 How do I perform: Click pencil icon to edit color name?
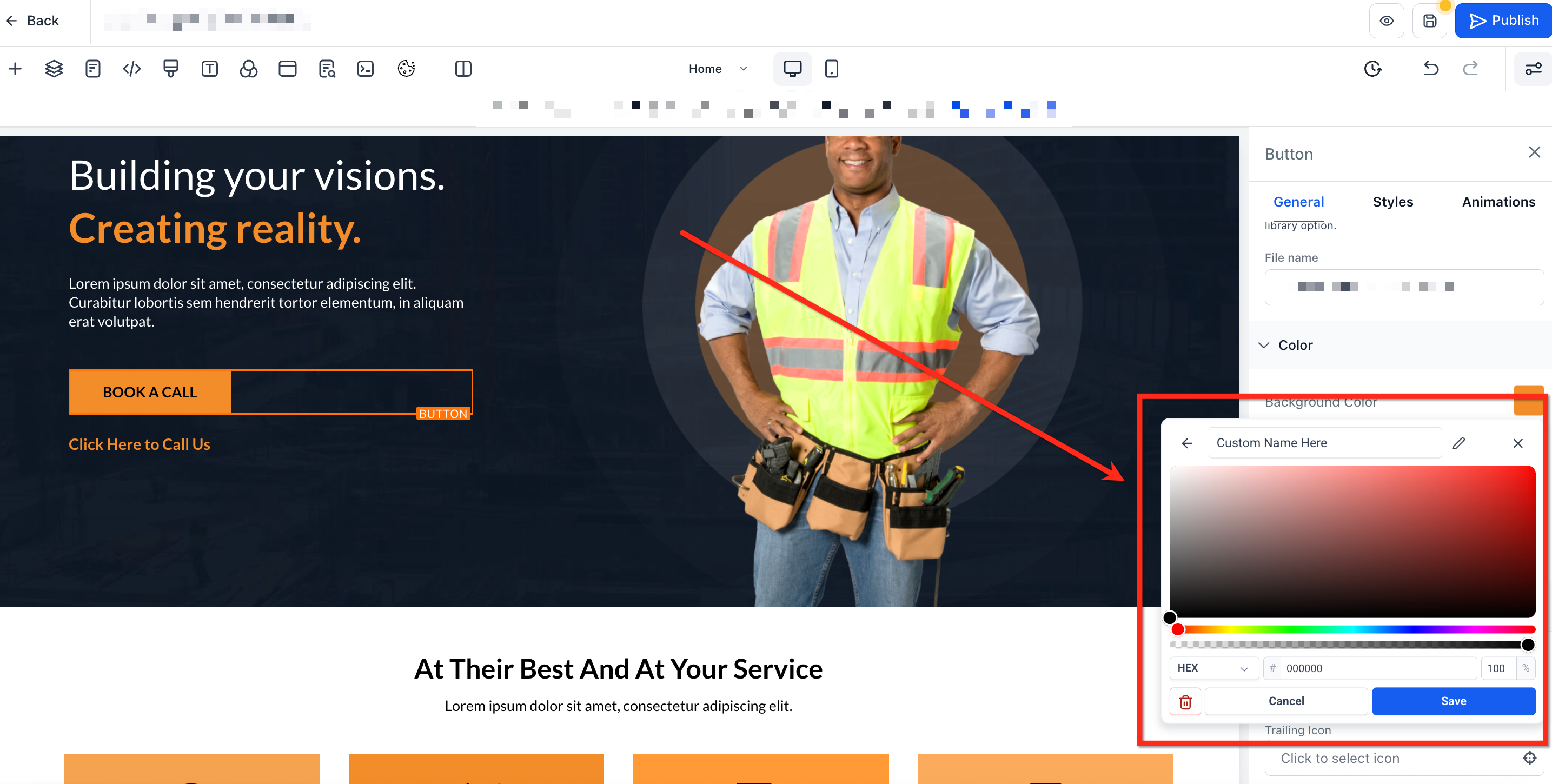click(x=1458, y=443)
